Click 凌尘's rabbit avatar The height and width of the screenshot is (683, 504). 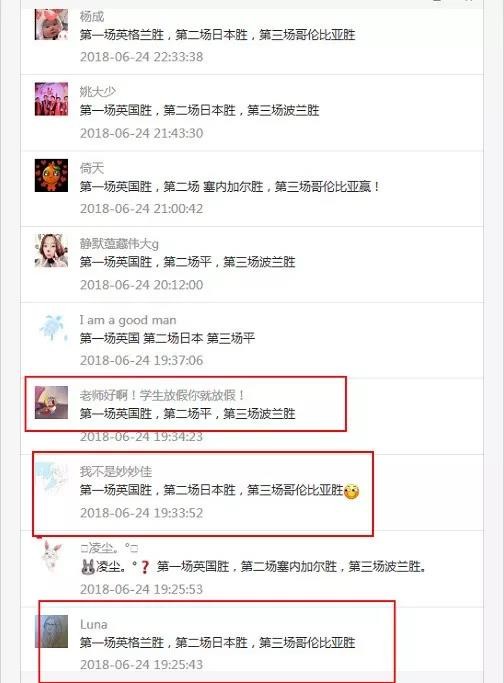(51, 555)
